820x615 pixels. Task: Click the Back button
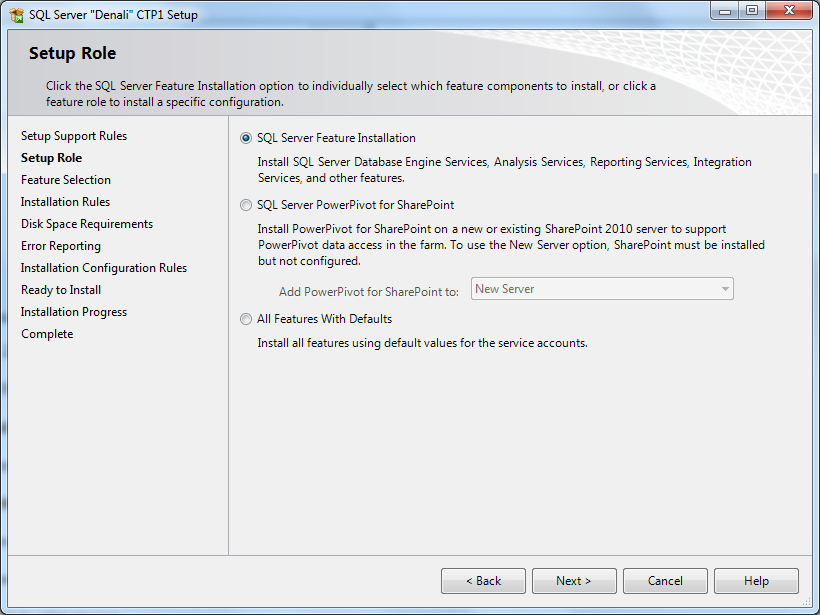click(x=483, y=581)
